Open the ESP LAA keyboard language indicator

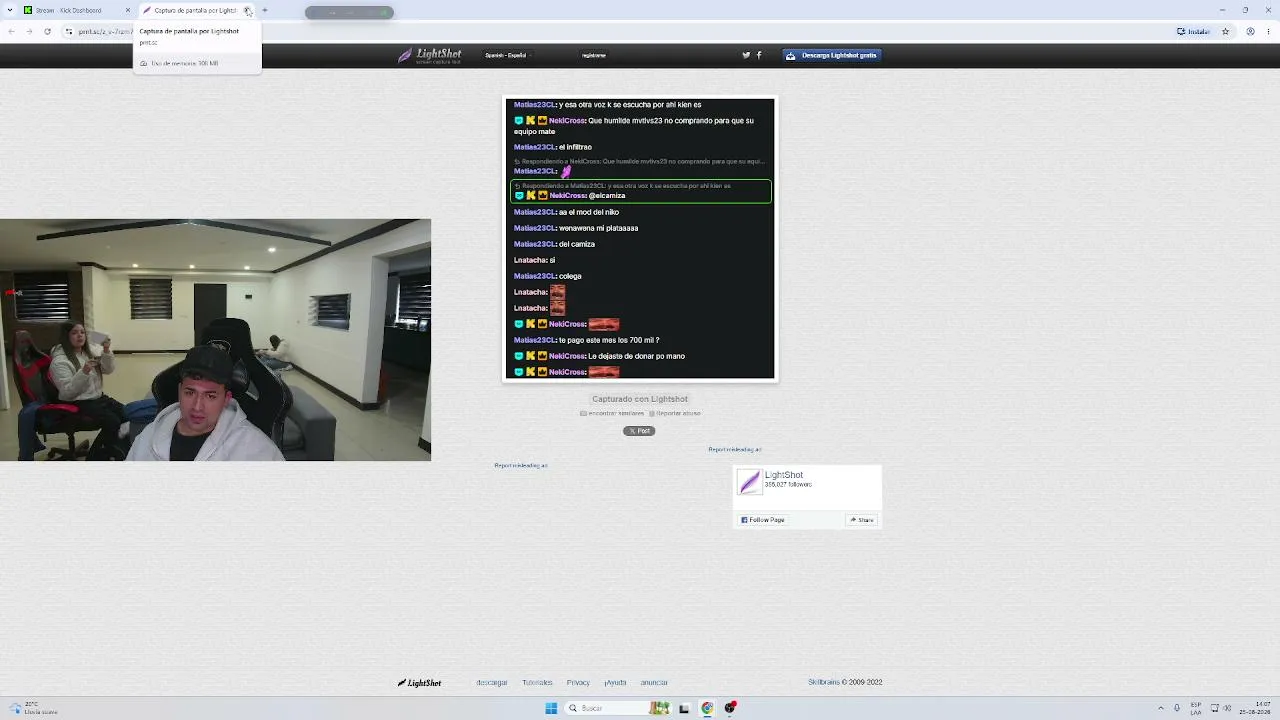click(x=1196, y=708)
